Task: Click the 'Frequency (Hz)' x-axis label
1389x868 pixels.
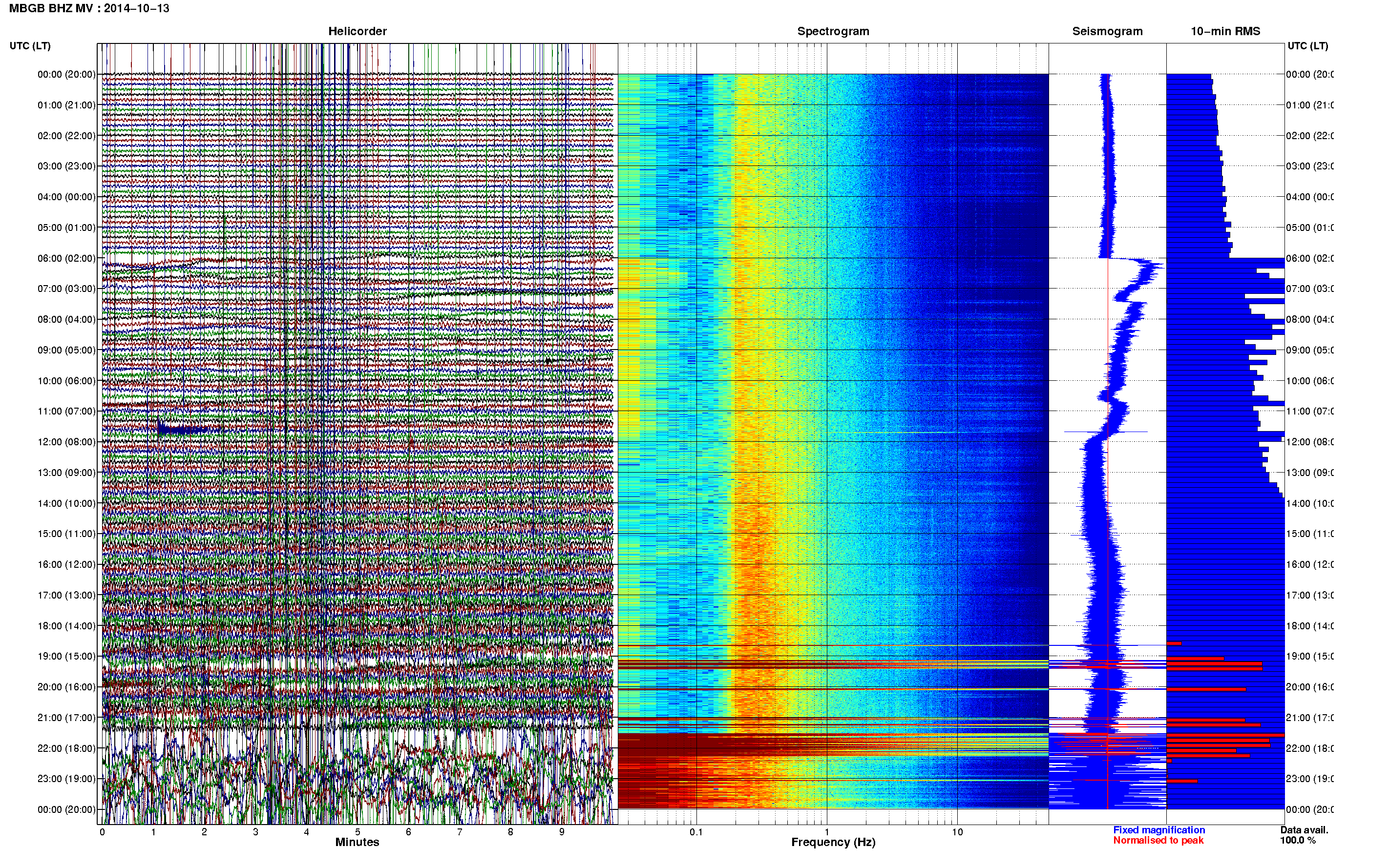Action: coord(833,843)
